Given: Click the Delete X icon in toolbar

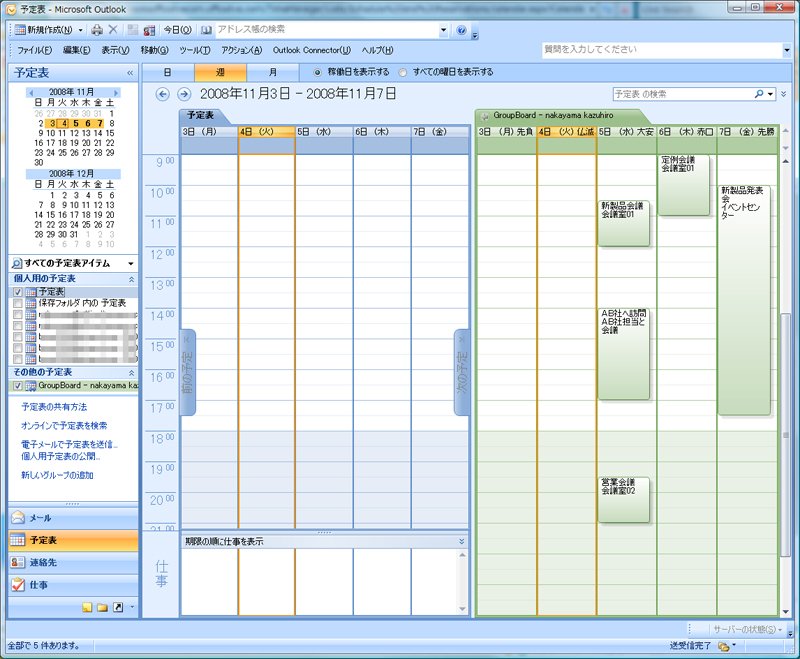Looking at the screenshot, I should click(x=113, y=30).
